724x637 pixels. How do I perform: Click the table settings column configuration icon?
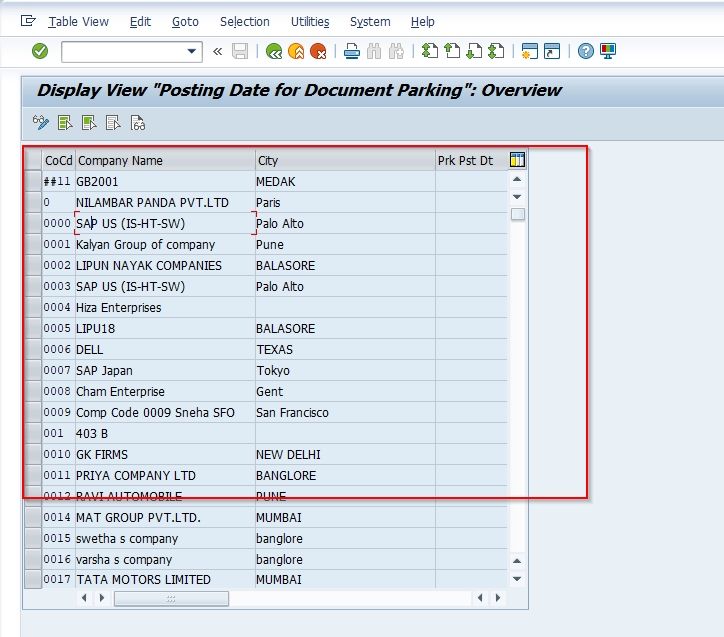[x=517, y=160]
